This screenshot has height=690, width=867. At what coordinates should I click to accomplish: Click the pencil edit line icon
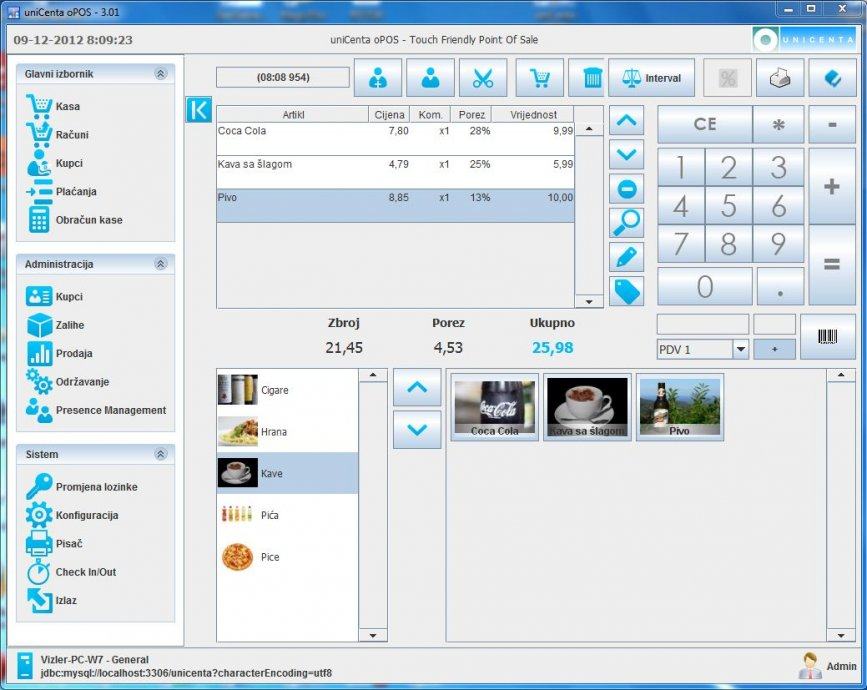(626, 257)
